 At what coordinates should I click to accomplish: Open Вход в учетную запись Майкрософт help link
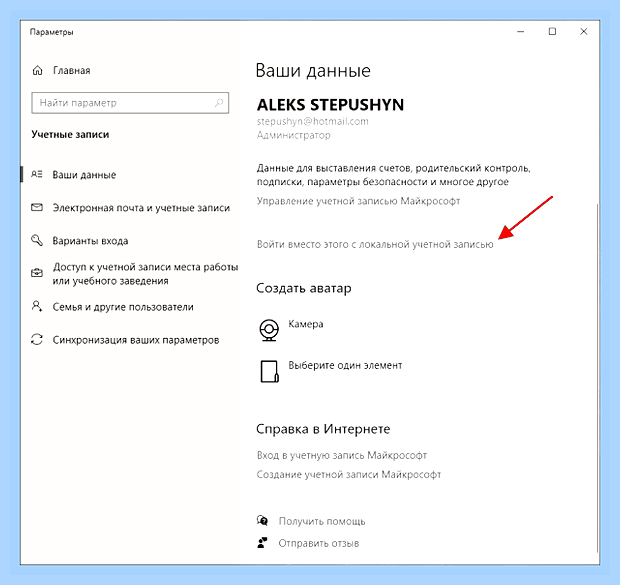coord(342,455)
